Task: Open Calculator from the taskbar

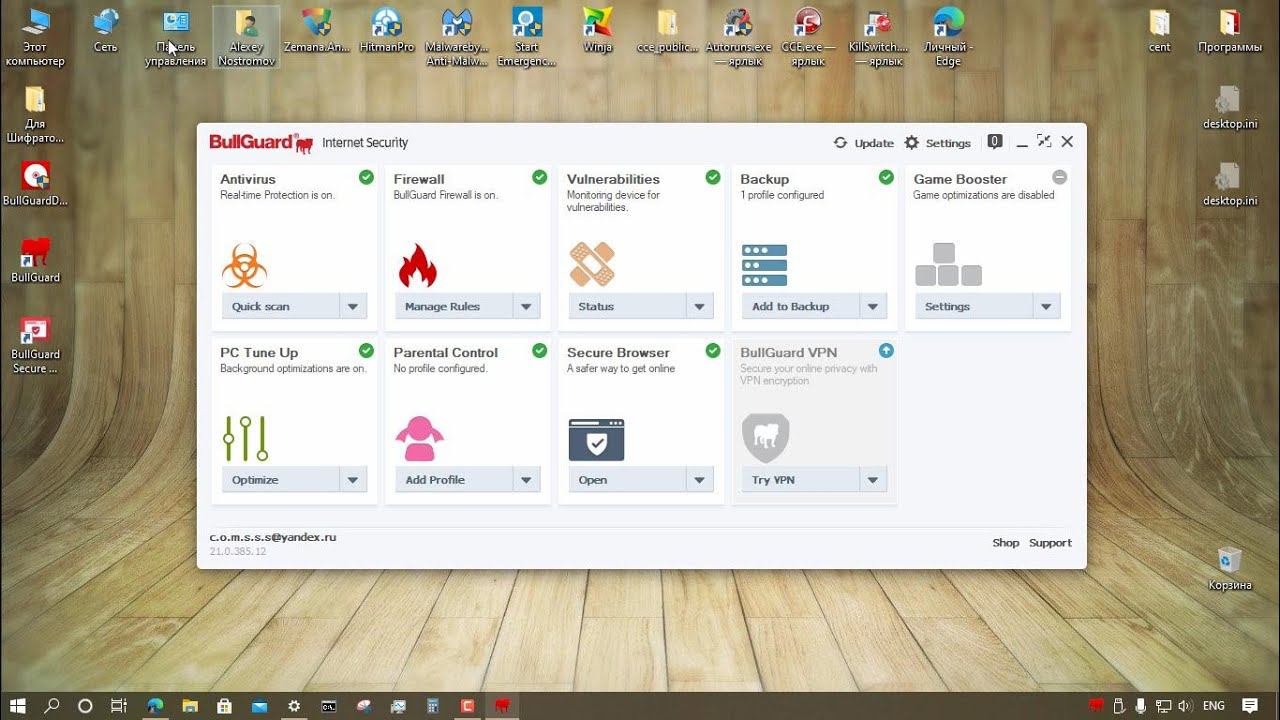Action: pos(433,706)
